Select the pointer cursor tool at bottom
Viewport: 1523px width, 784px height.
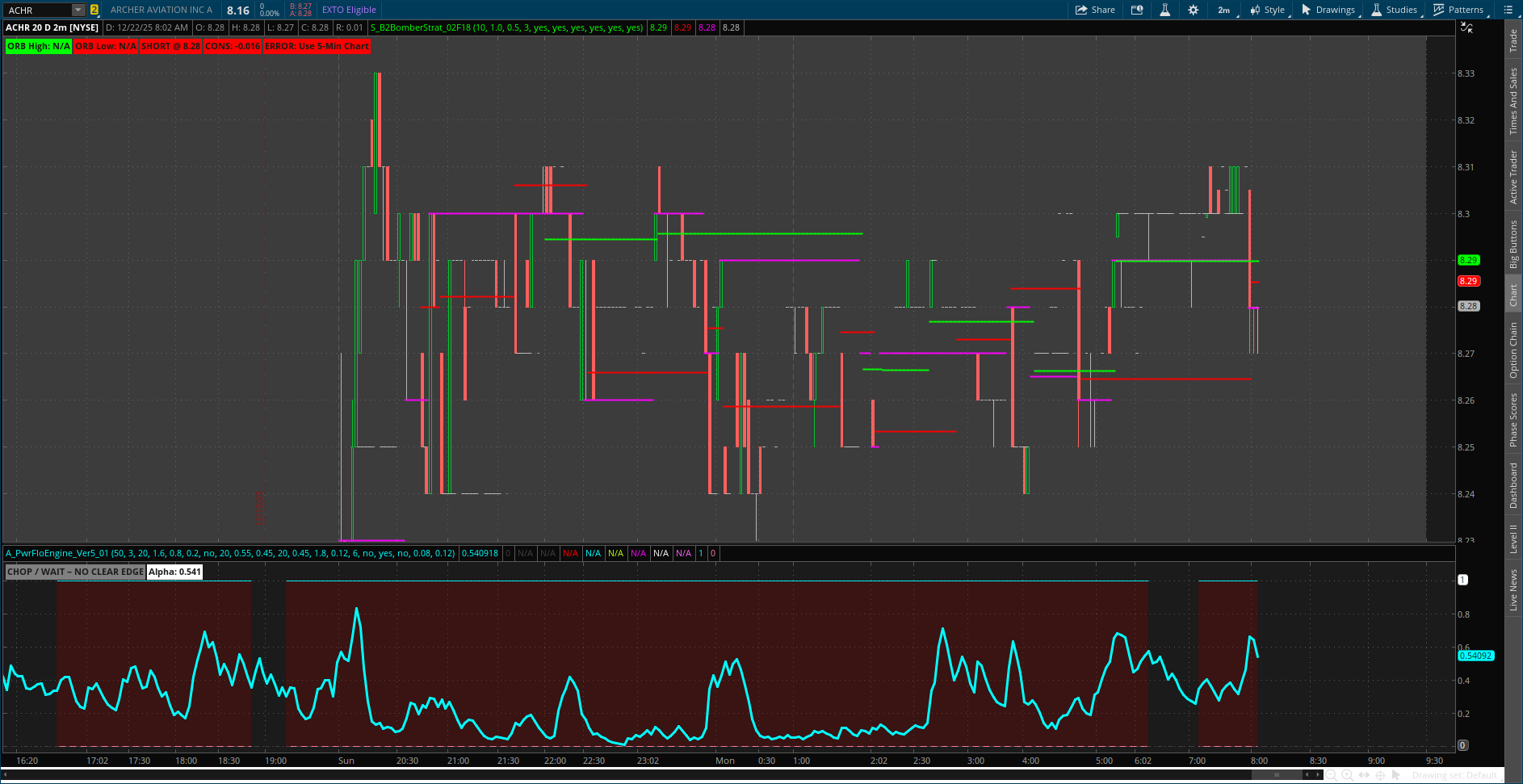[x=1396, y=775]
